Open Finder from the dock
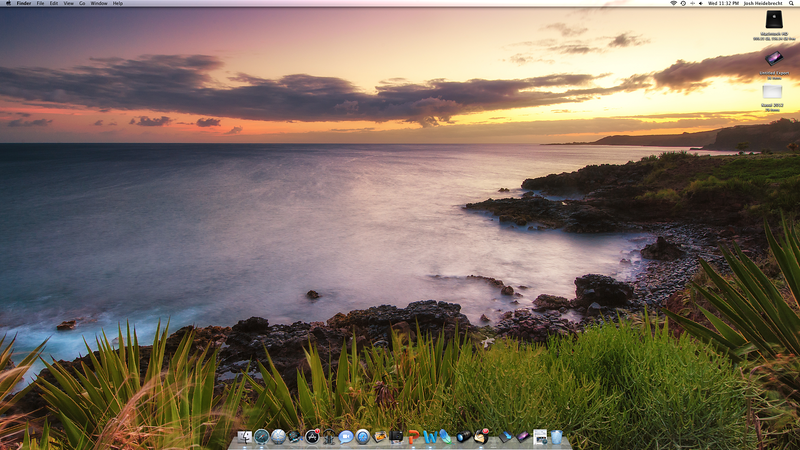Image resolution: width=800 pixels, height=450 pixels. pyautogui.click(x=244, y=437)
